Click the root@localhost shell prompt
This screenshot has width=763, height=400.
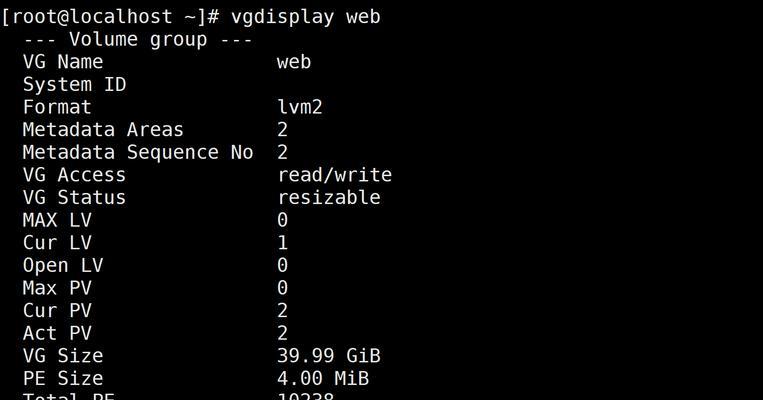[x=110, y=18]
